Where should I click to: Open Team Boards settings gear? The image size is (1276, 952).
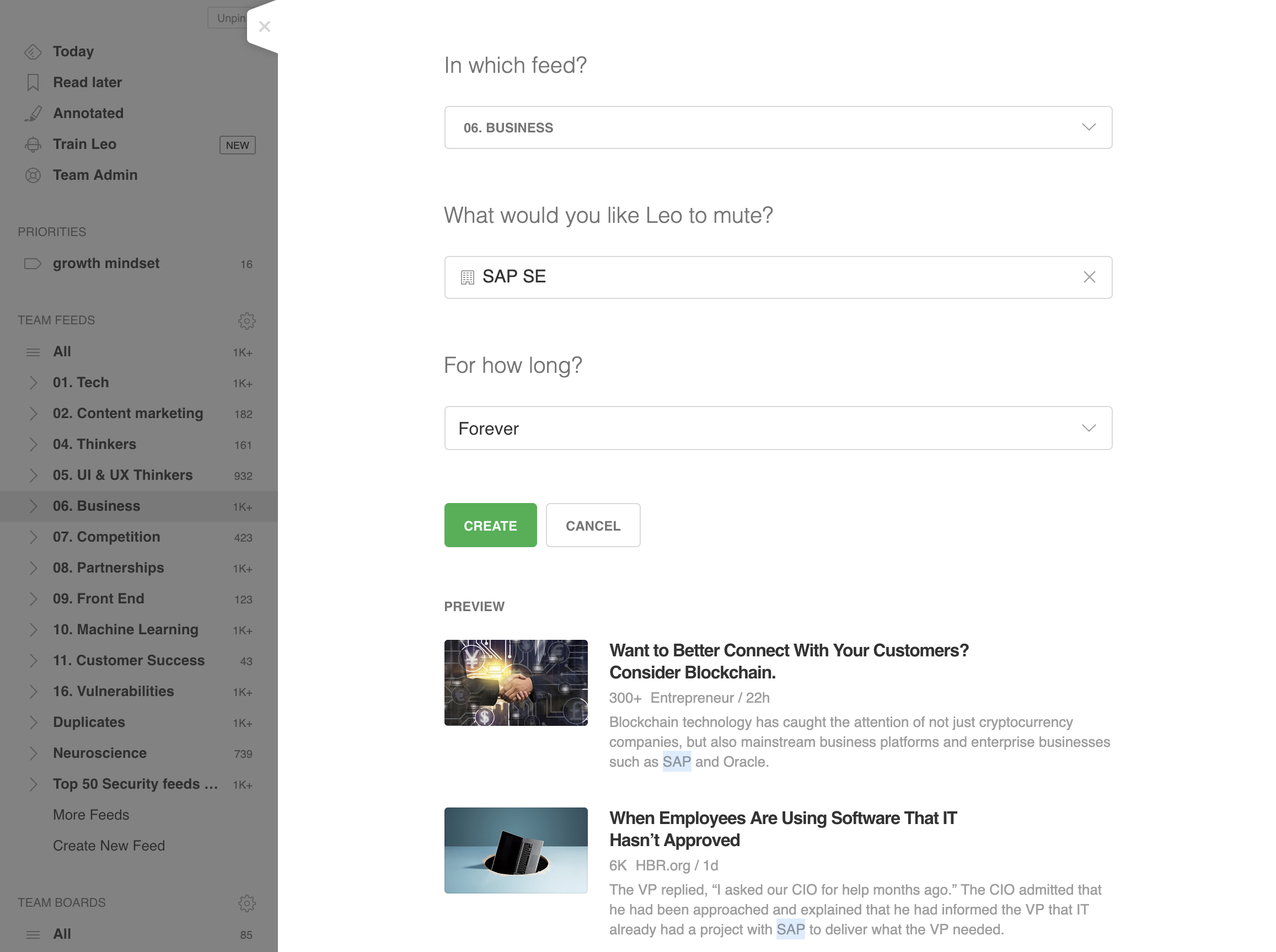[246, 903]
